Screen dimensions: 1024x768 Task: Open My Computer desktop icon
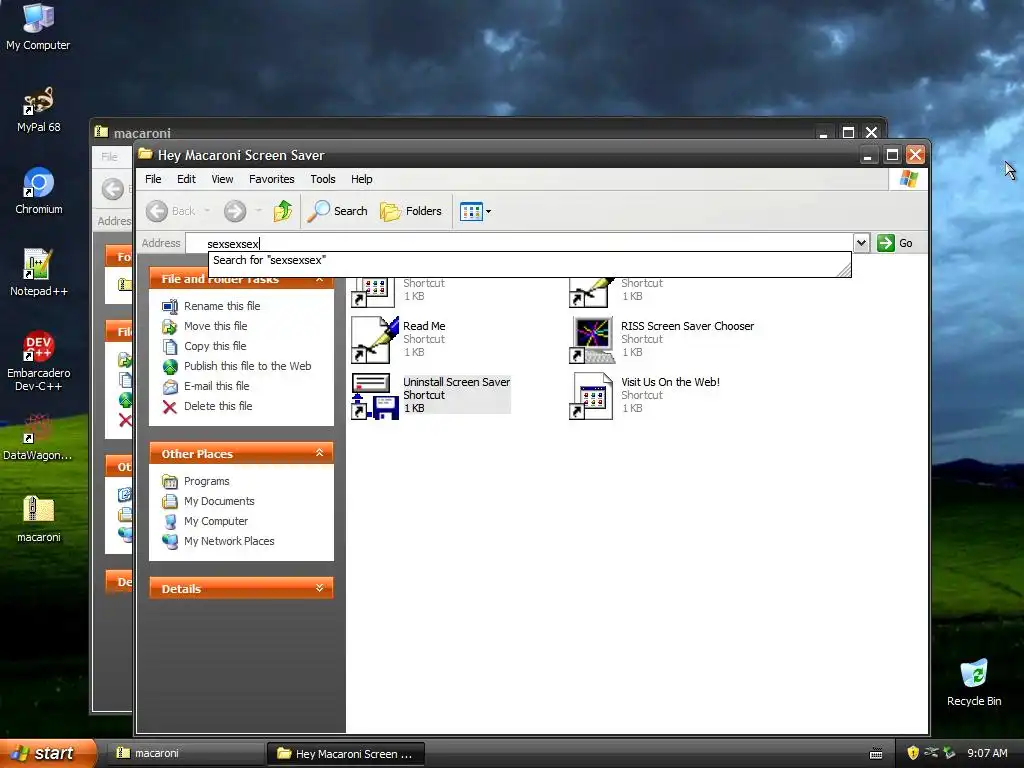pyautogui.click(x=38, y=26)
